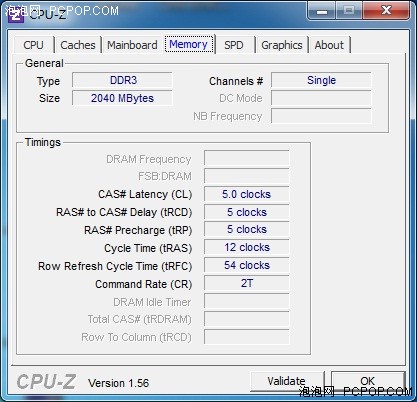Click the maximize button in title bar

tap(349, 11)
